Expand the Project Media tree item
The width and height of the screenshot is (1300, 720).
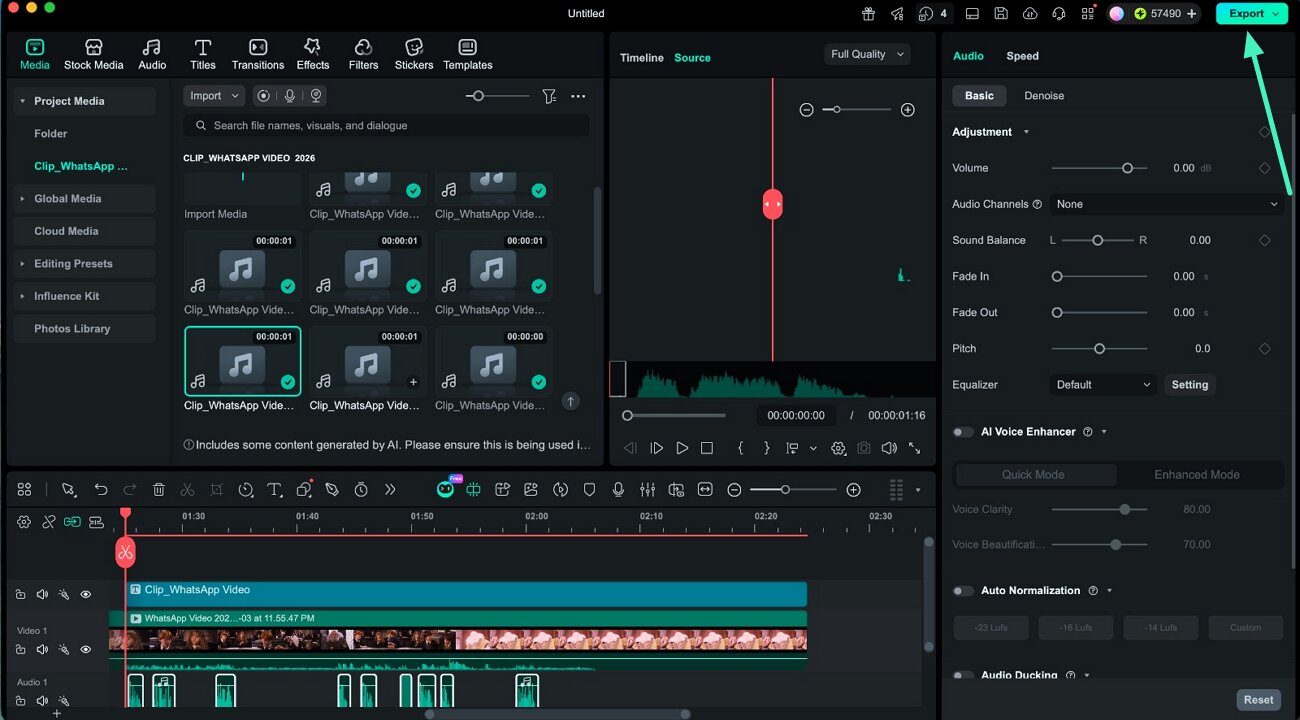pyautogui.click(x=23, y=101)
